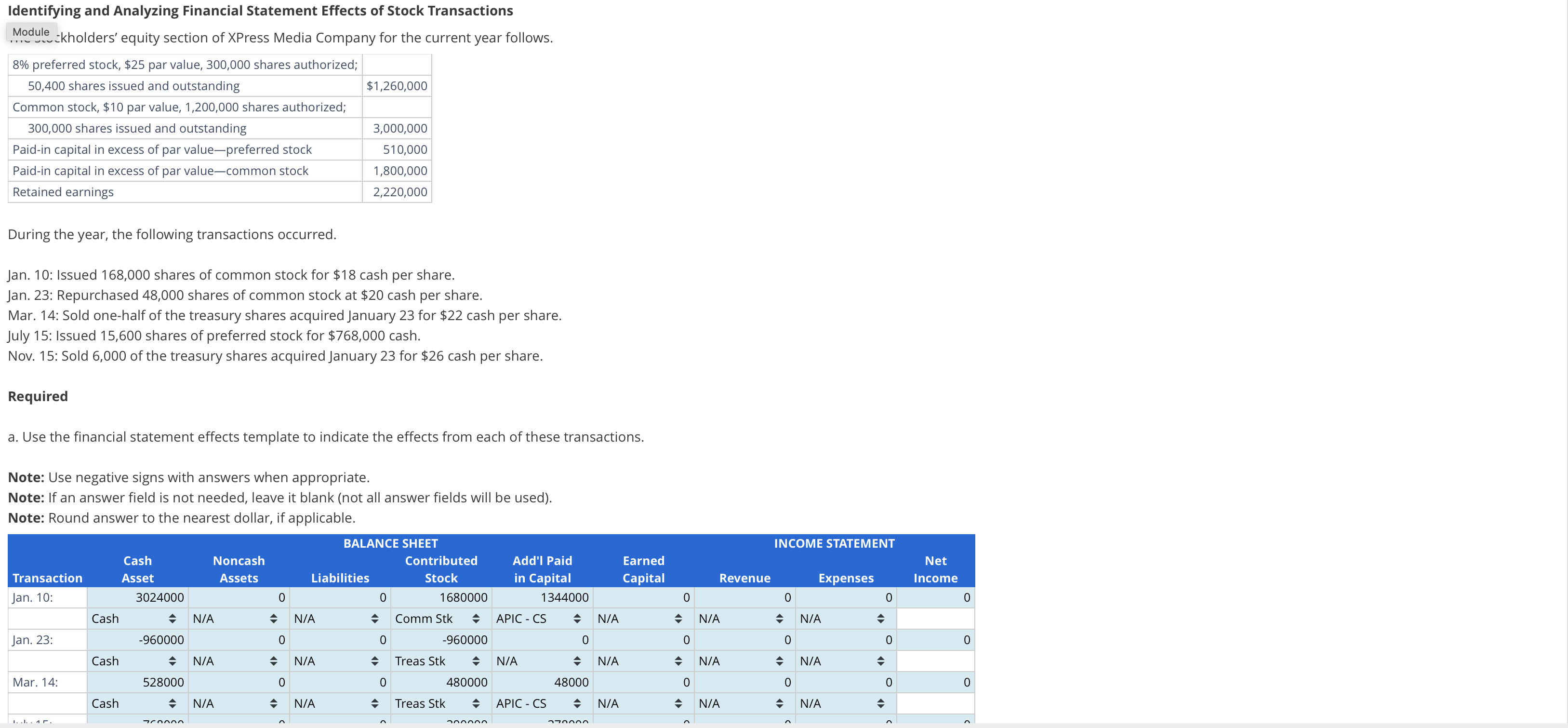Click the Module tag at the top
The height and width of the screenshot is (728, 1568).
(31, 31)
